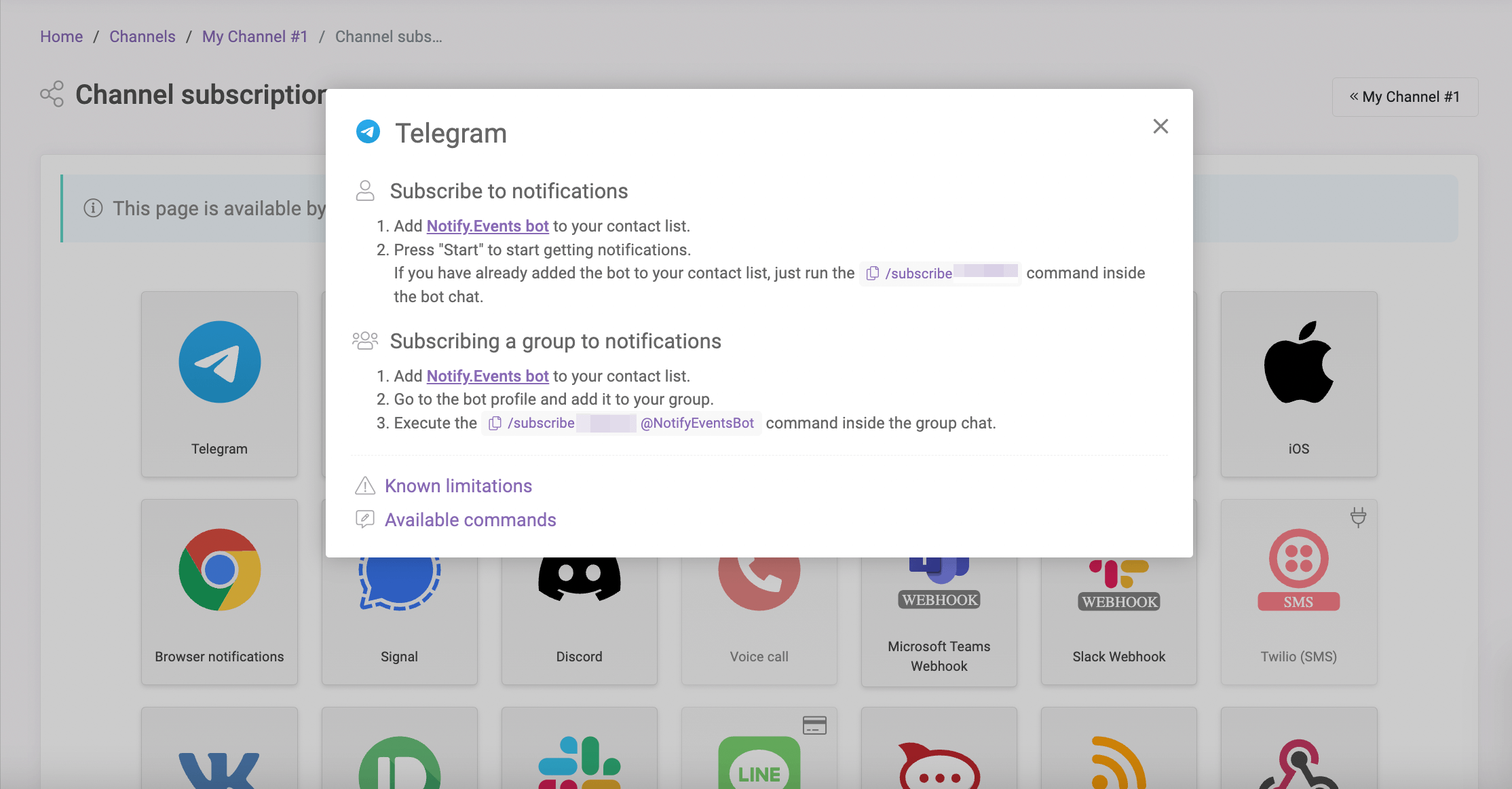
Task: Click the Subscribing a group to notifications heading
Action: (x=555, y=341)
